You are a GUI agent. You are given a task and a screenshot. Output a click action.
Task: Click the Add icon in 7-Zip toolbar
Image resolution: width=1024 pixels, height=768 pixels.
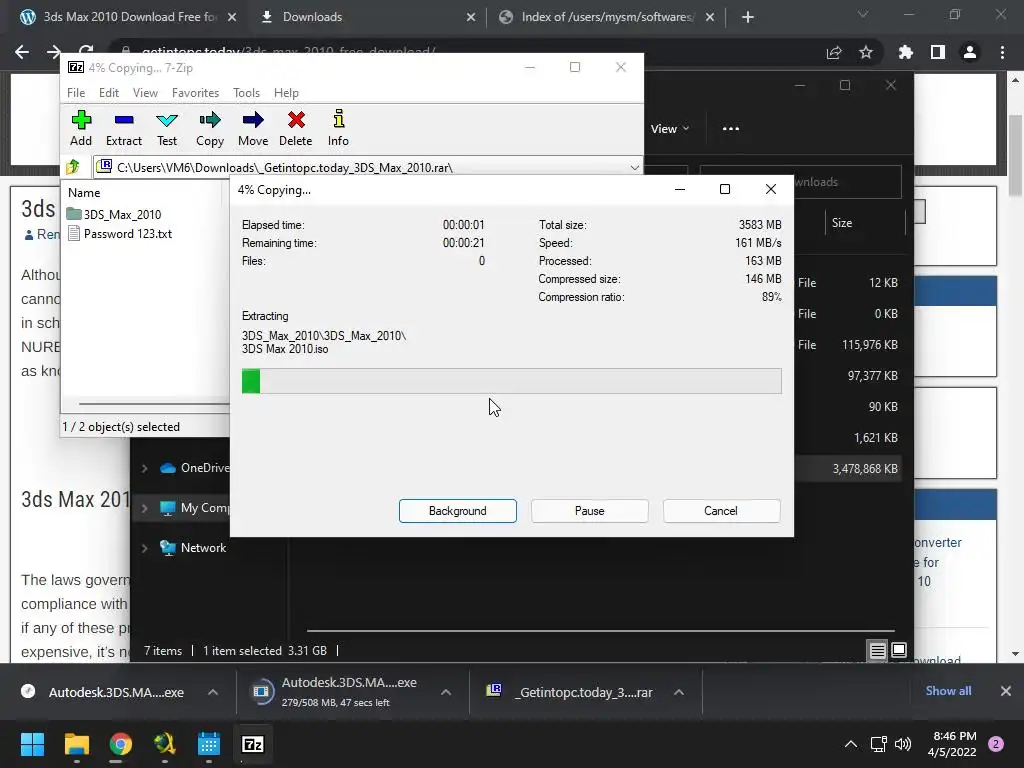point(81,128)
